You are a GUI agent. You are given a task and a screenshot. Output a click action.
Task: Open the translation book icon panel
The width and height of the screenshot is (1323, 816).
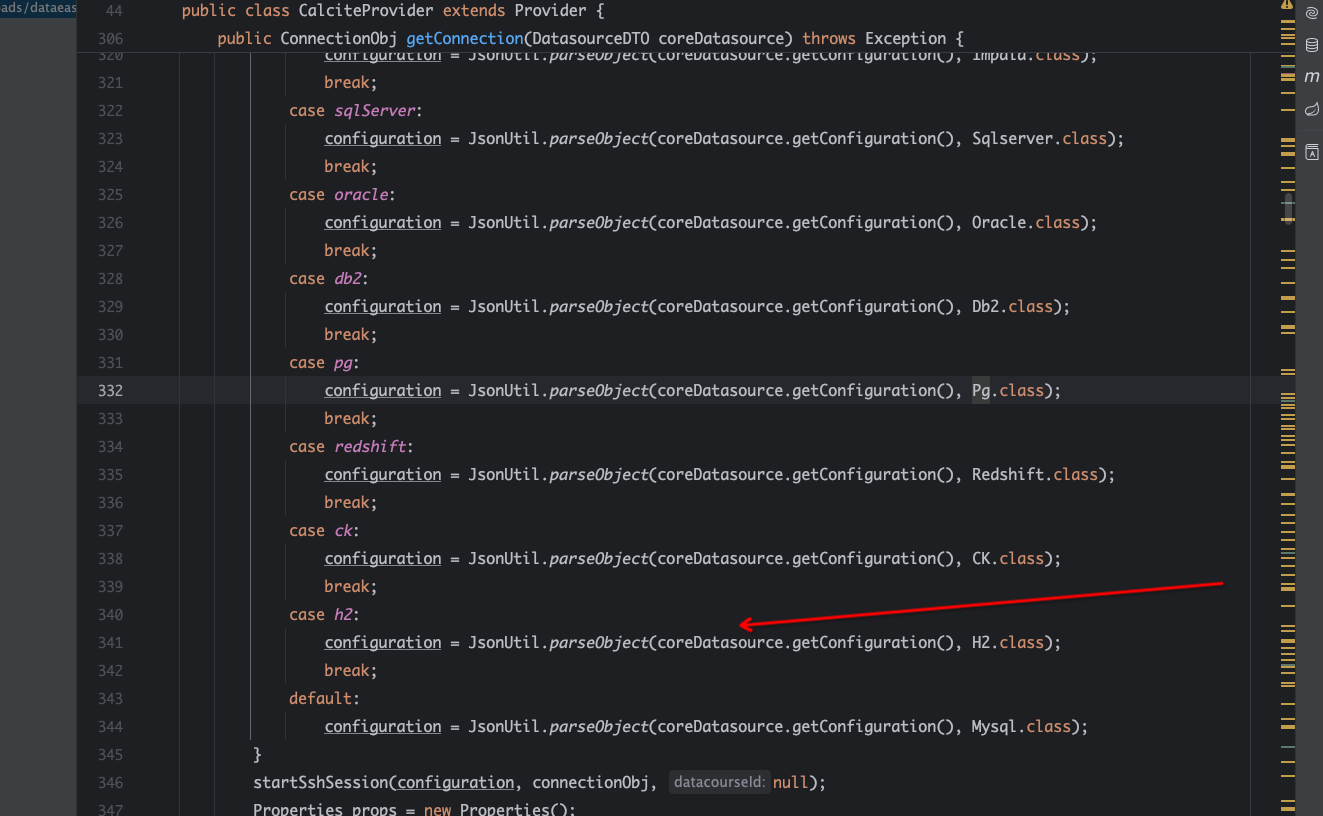pos(1311,152)
